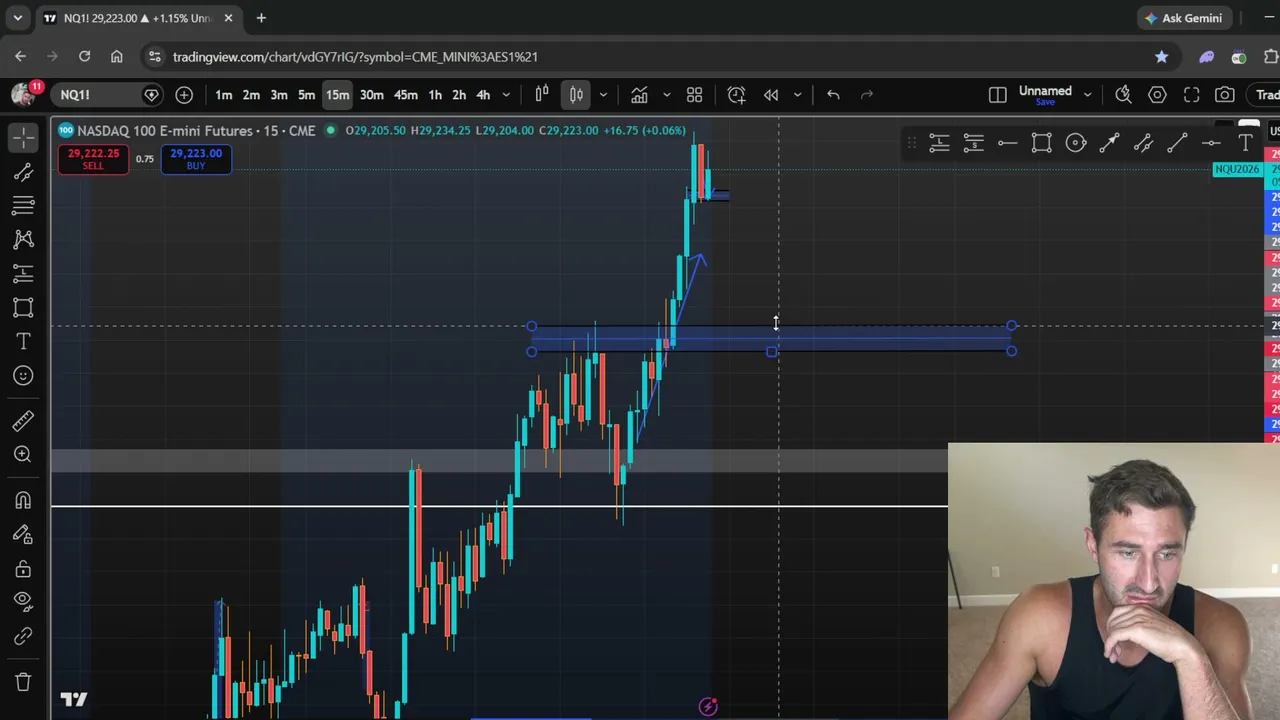Toggle the bookmark star in address bar
1280x720 pixels.
(x=1161, y=57)
